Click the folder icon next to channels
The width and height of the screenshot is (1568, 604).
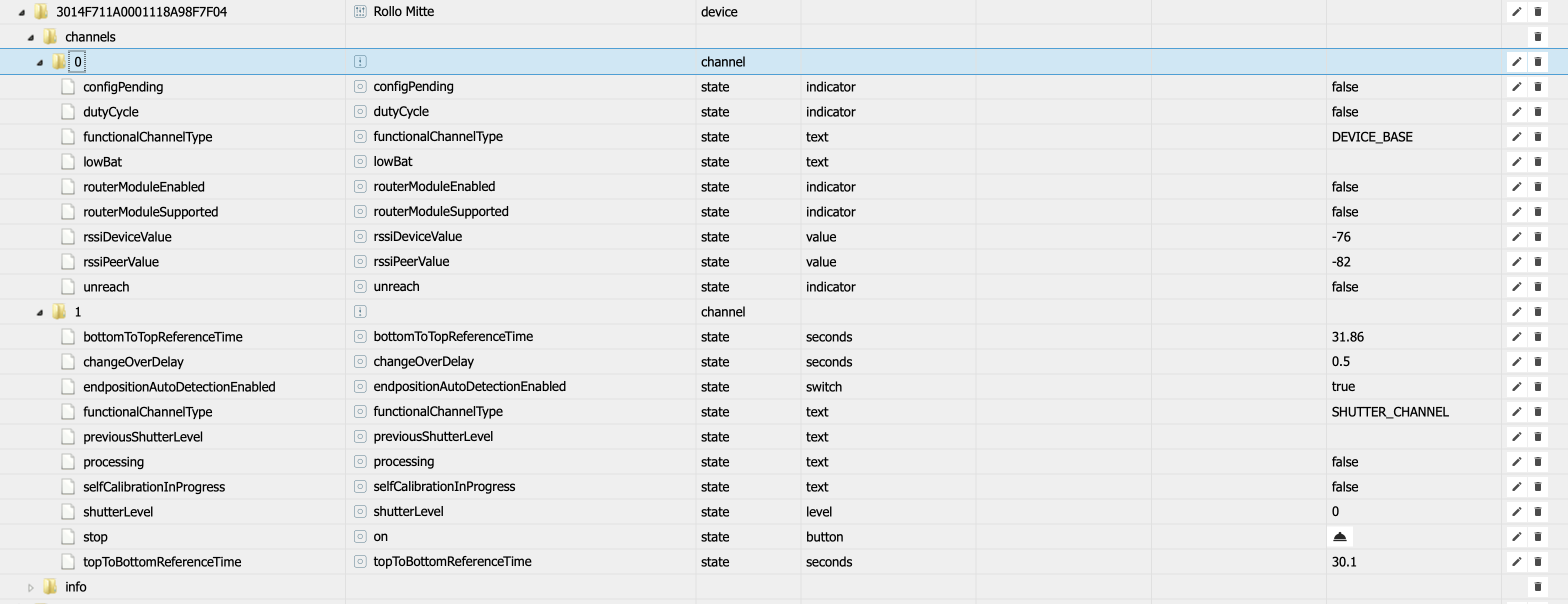click(50, 36)
